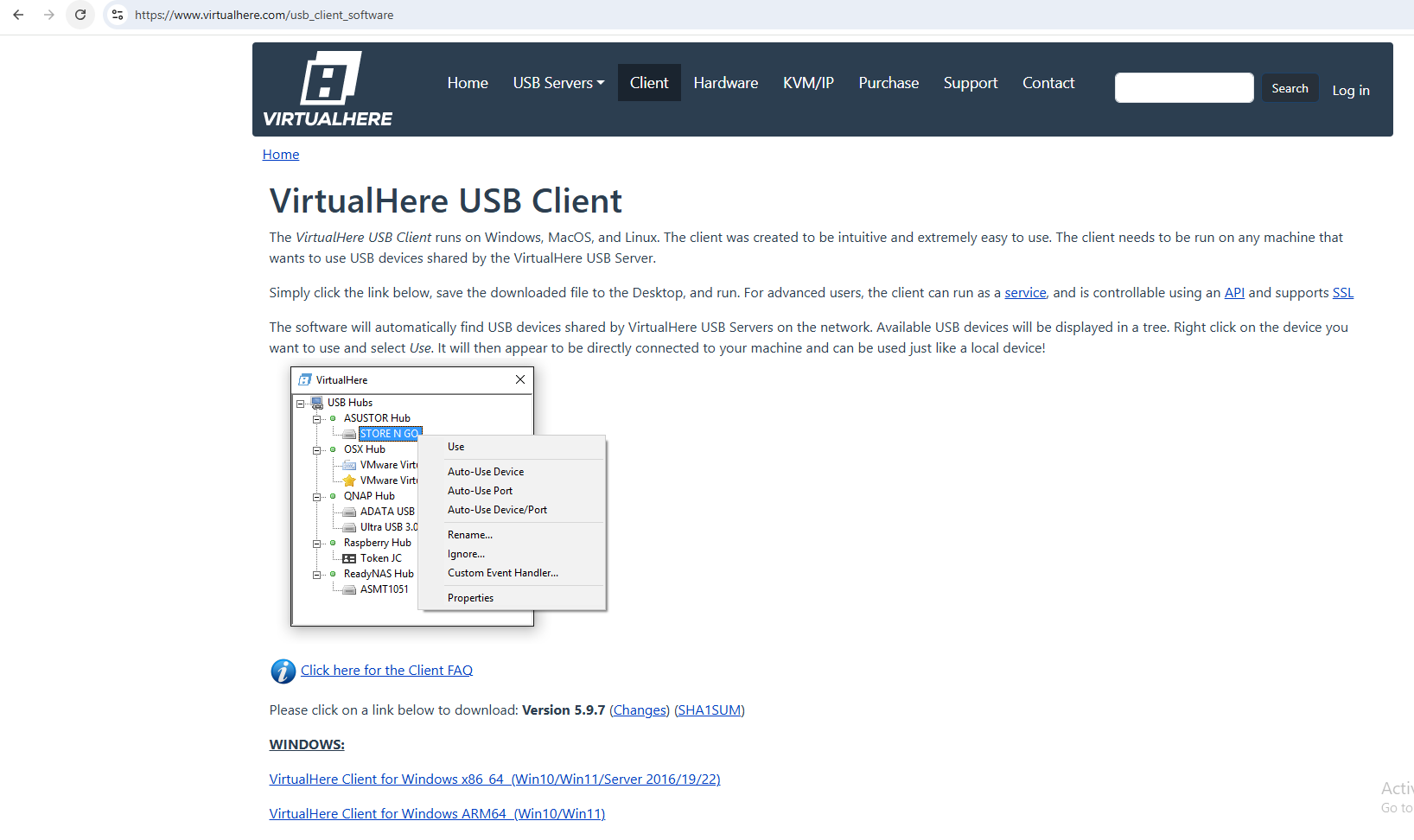Navigate to the Purchase page
This screenshot has width=1414, height=840.
tap(888, 83)
